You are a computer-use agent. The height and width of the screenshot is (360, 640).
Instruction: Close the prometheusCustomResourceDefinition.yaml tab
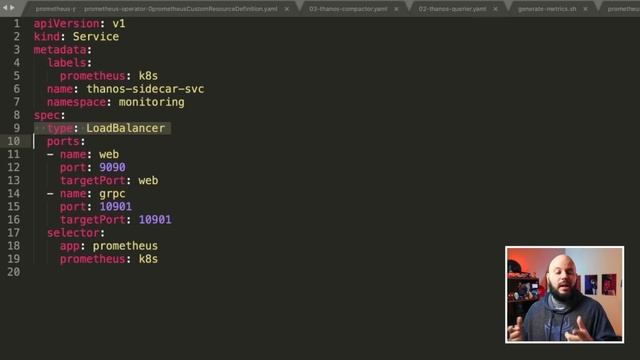287,9
